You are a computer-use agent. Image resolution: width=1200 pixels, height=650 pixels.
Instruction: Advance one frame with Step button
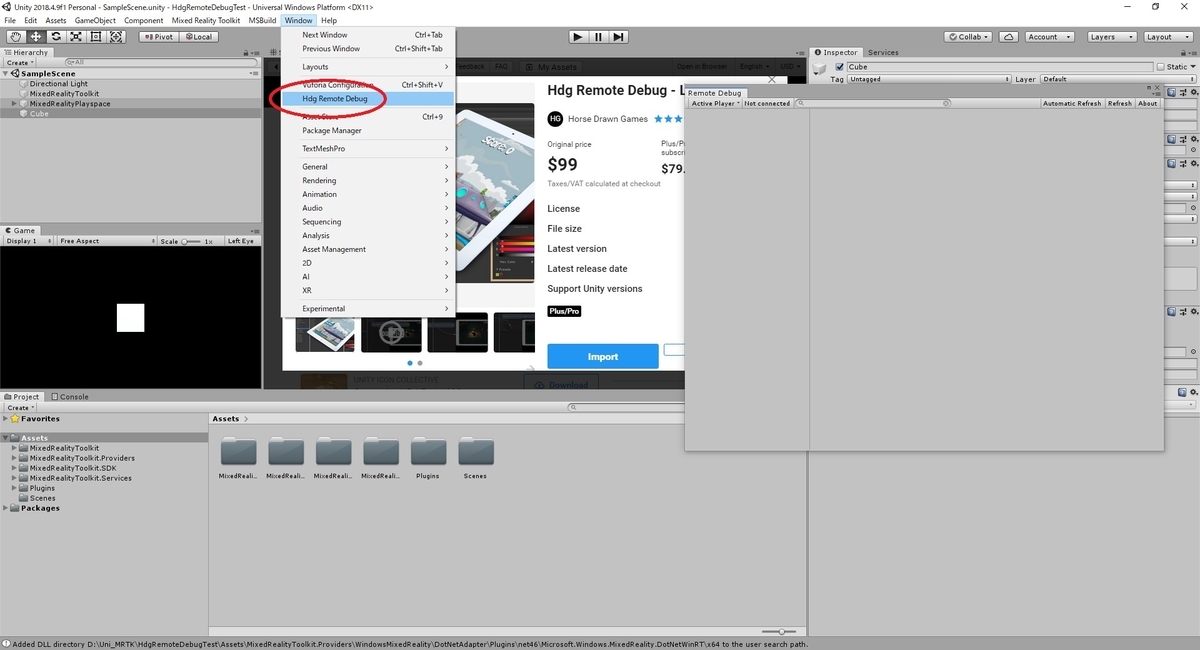click(x=619, y=37)
